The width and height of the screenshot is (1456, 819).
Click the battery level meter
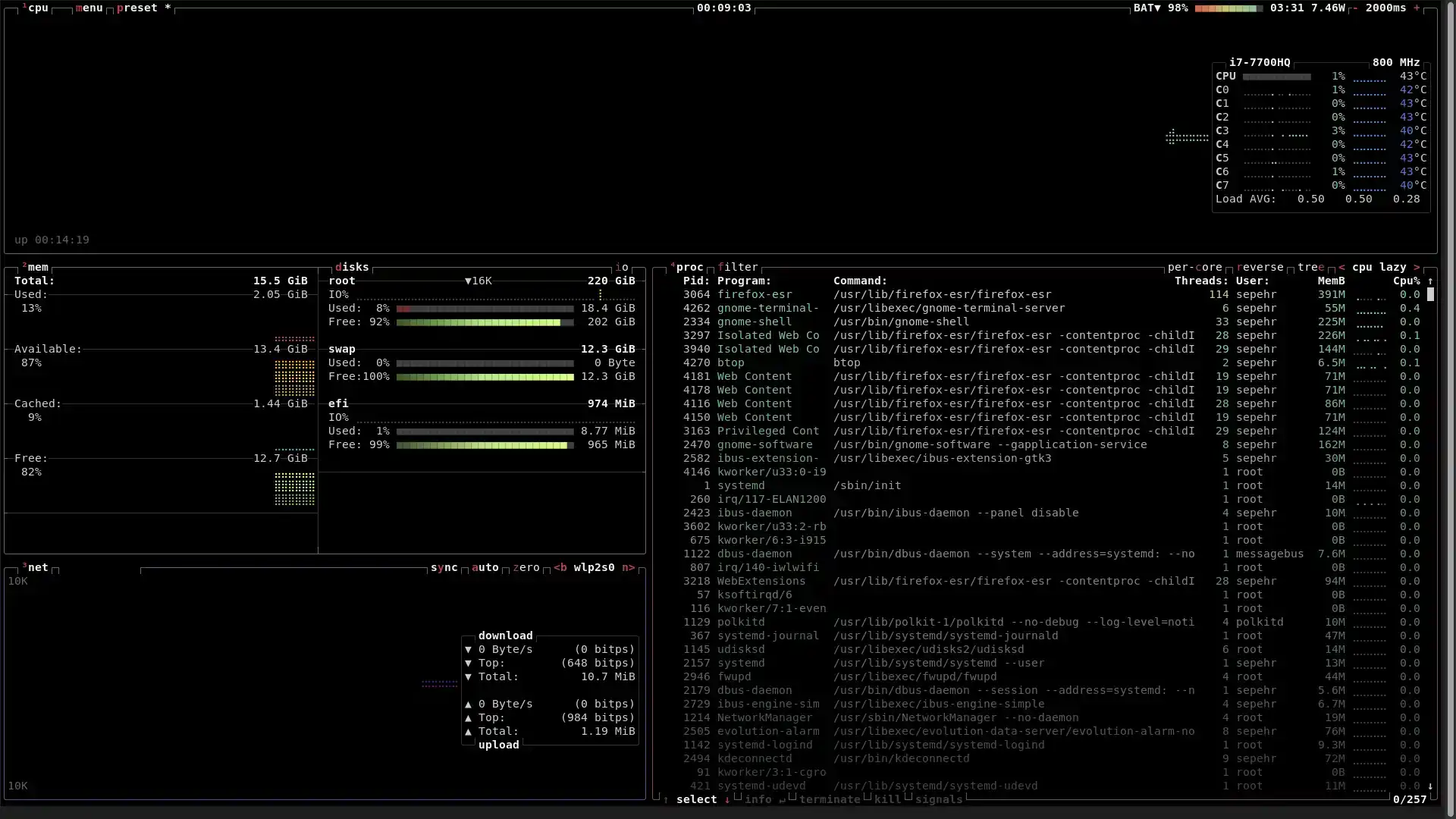[x=1228, y=8]
